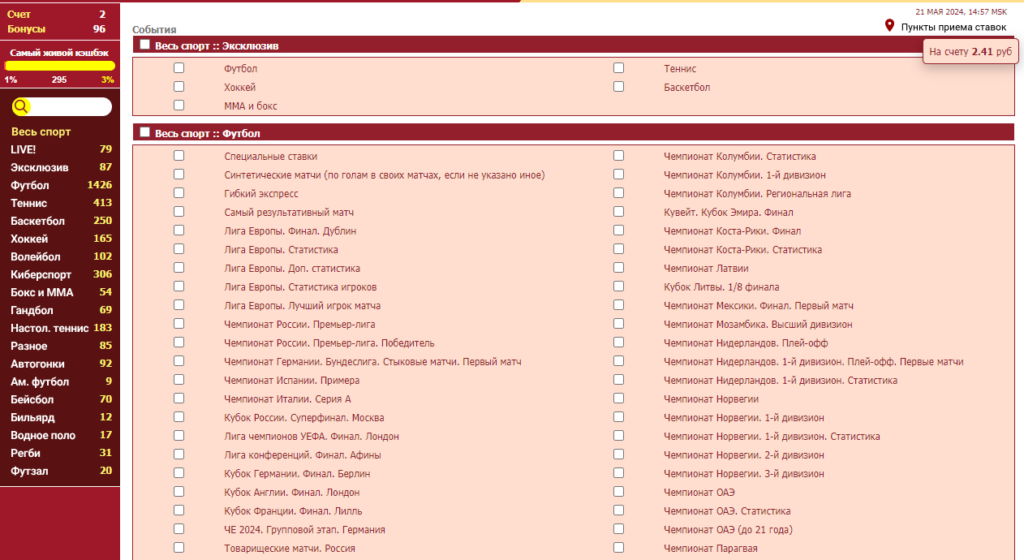Click Кубок Германии. Финал. Берлин text
This screenshot has height=560, width=1024.
tap(297, 474)
